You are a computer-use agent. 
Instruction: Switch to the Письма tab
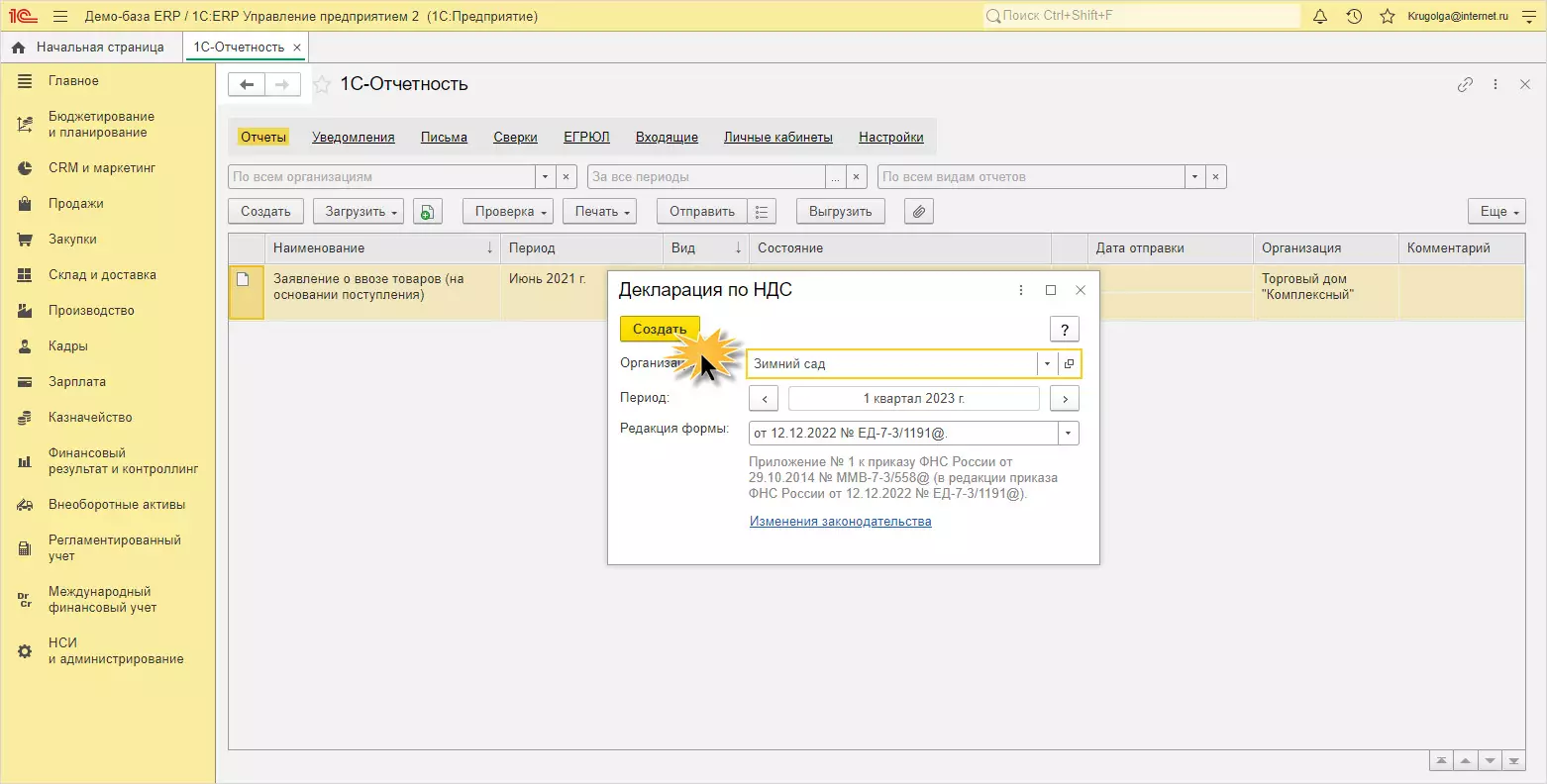(444, 138)
